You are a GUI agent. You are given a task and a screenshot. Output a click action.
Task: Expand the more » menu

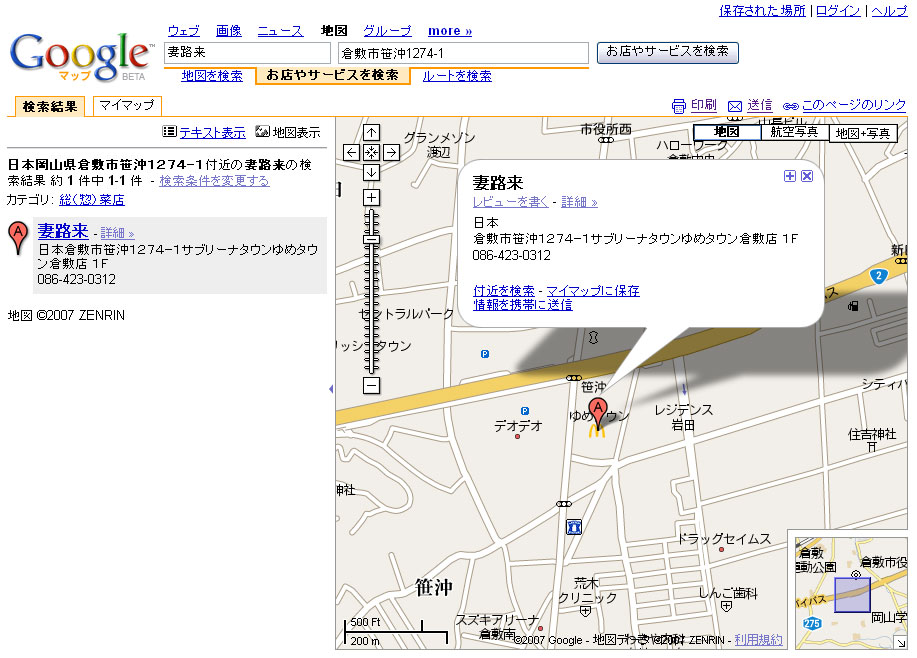(450, 31)
